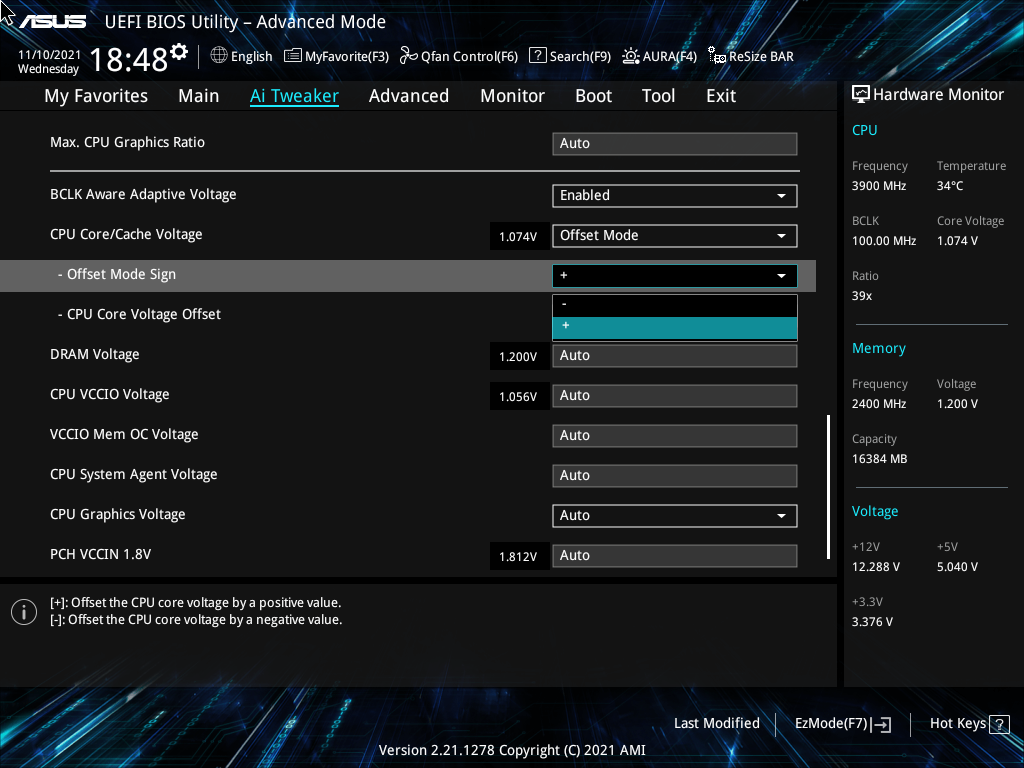Screen dimensions: 1024x768
Task: Open the Hot Keys question icon
Action: (999, 724)
